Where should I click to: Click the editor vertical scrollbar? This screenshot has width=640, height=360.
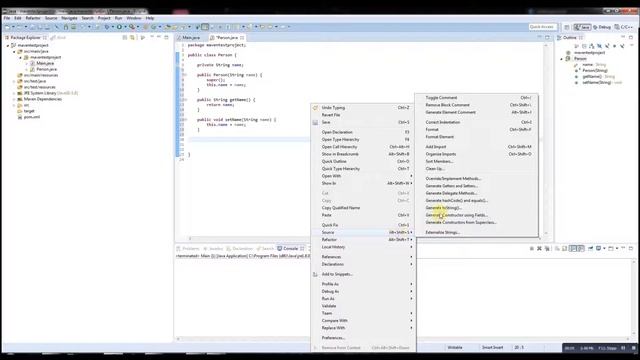coord(546,139)
